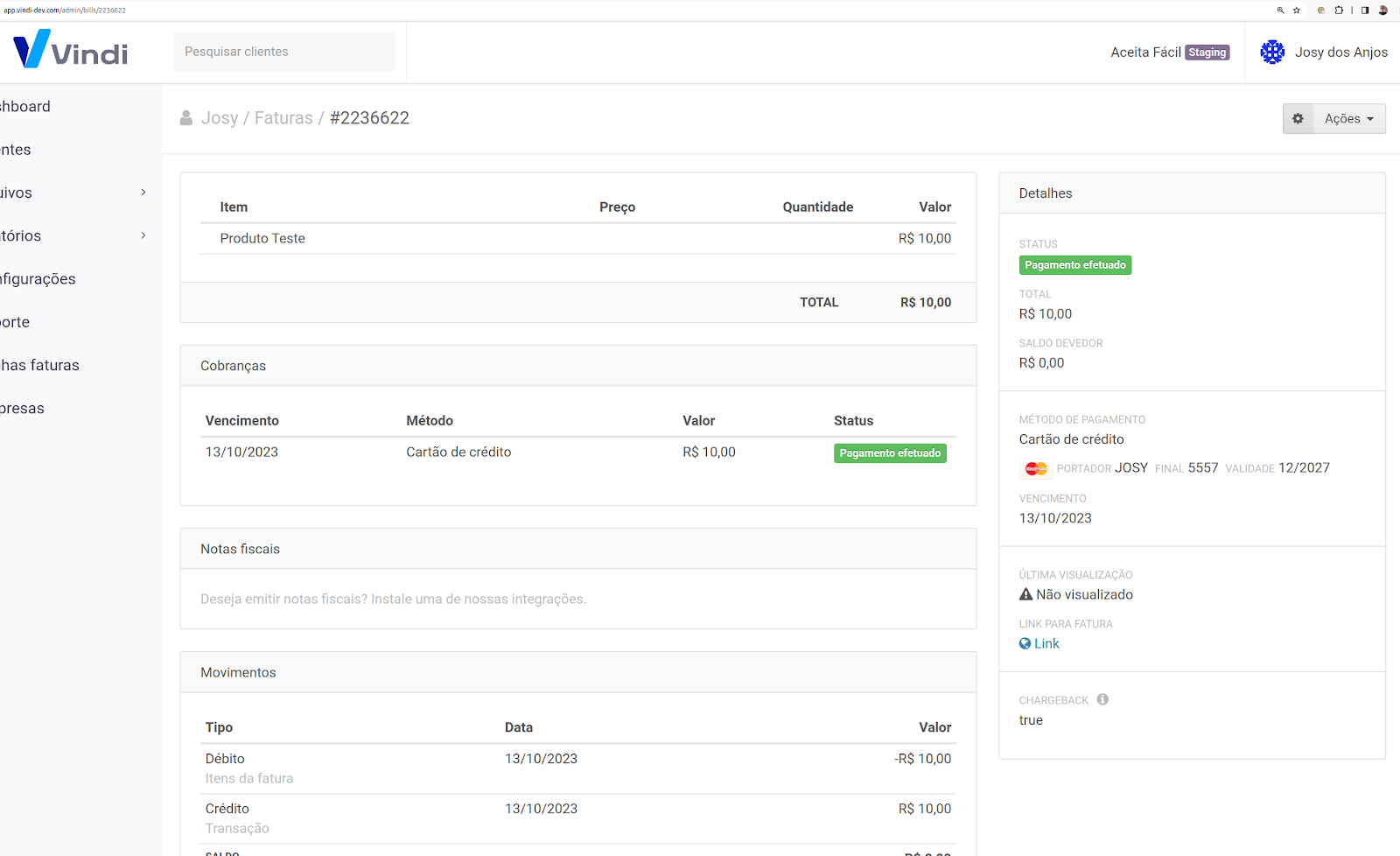Go to Configurações in the sidebar

38,279
